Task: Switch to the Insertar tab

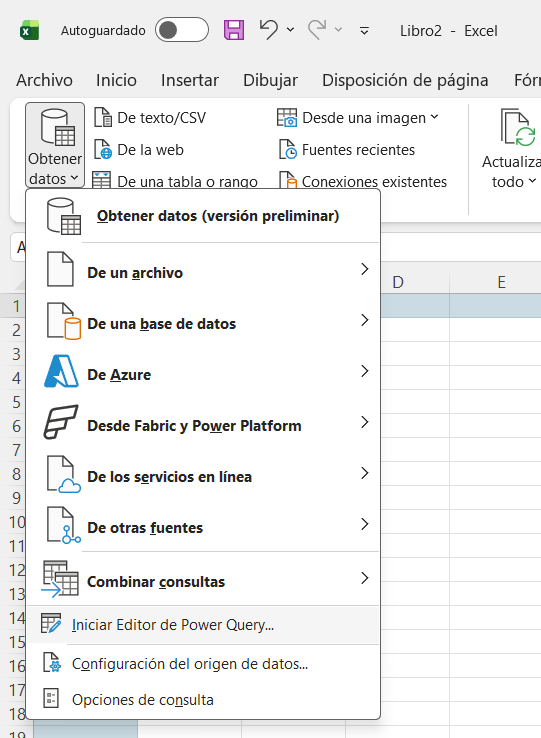Action: tap(190, 80)
